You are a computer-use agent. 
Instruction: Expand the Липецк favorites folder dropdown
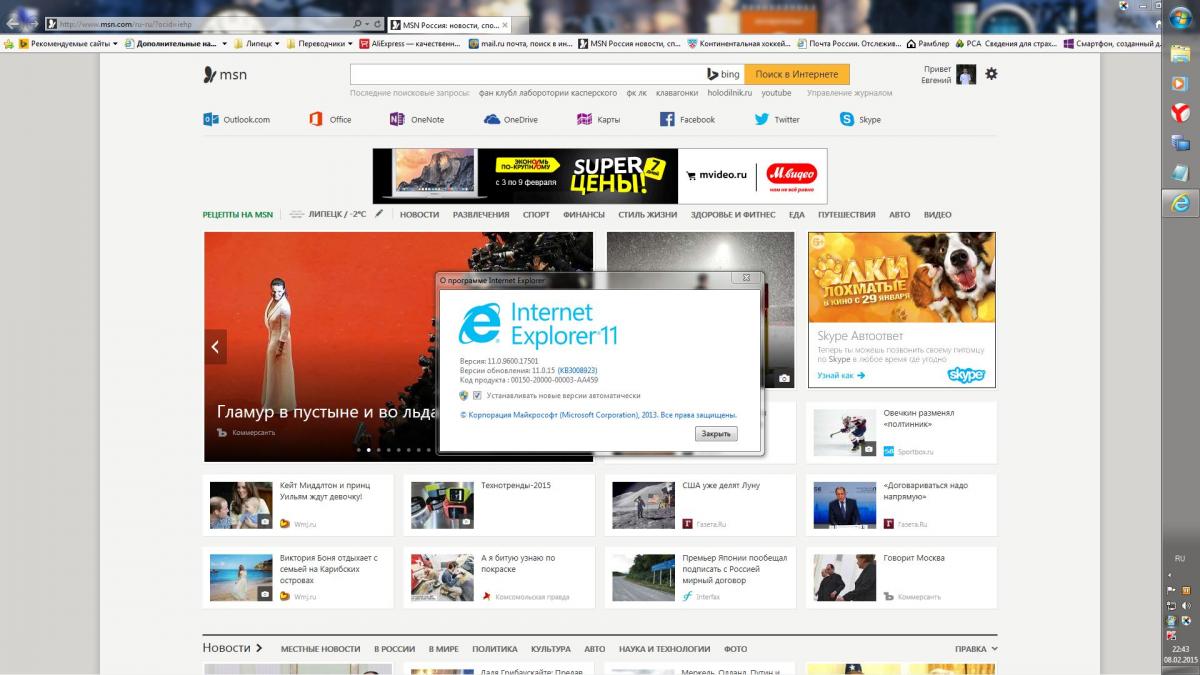278,44
